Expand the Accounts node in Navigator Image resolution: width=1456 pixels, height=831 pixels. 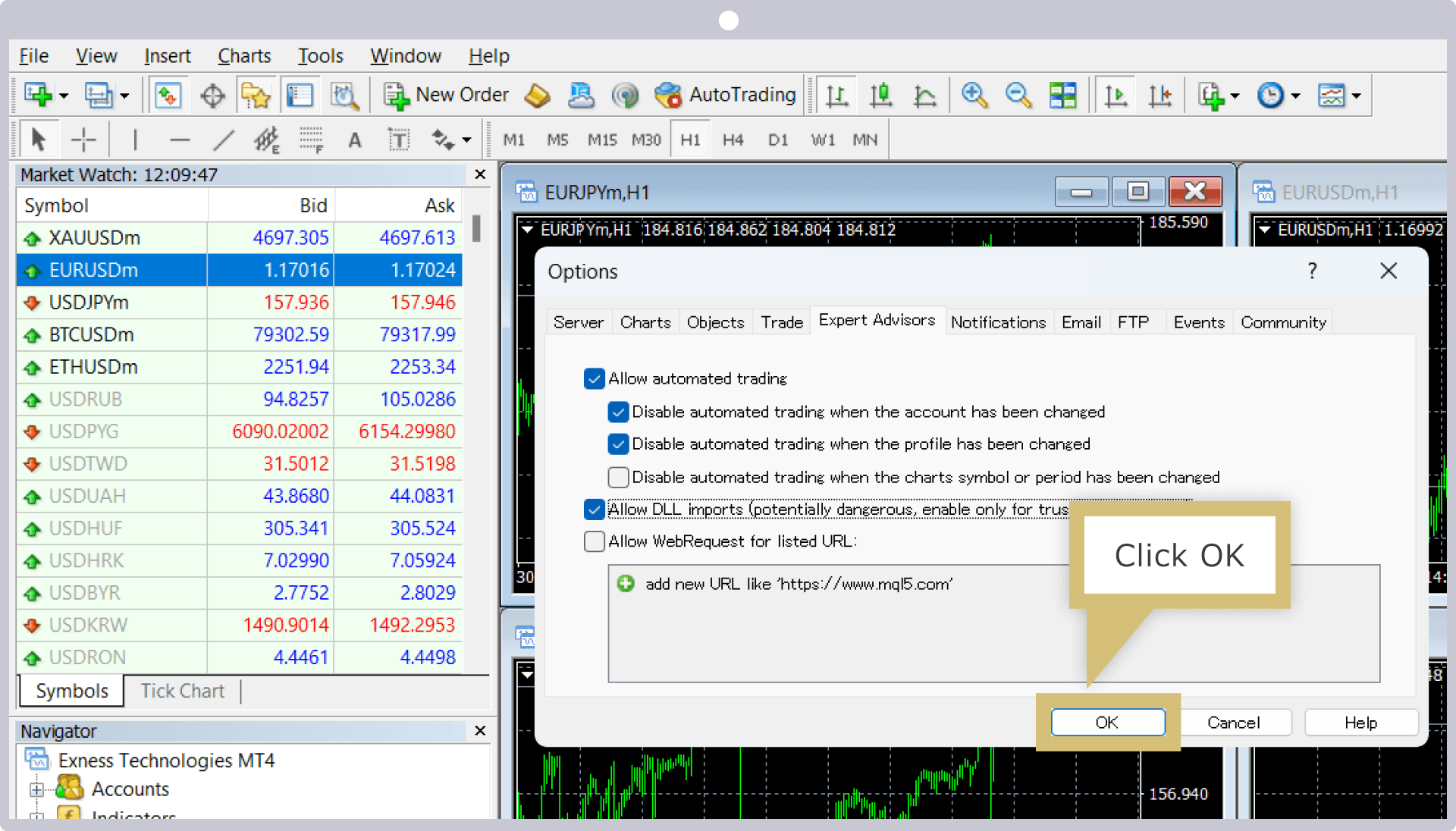[36, 790]
